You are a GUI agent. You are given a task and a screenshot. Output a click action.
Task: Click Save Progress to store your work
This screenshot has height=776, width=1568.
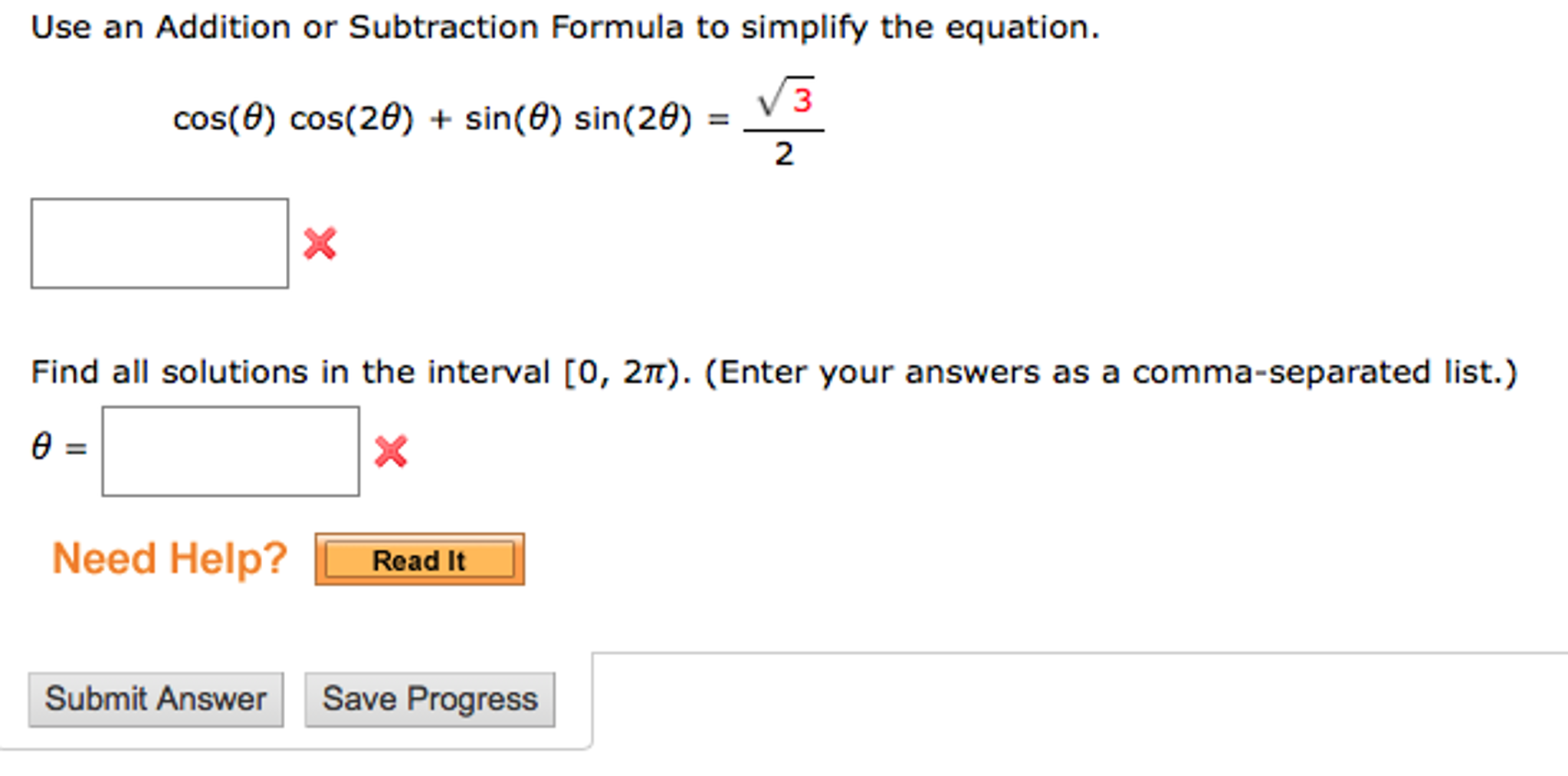coord(429,697)
